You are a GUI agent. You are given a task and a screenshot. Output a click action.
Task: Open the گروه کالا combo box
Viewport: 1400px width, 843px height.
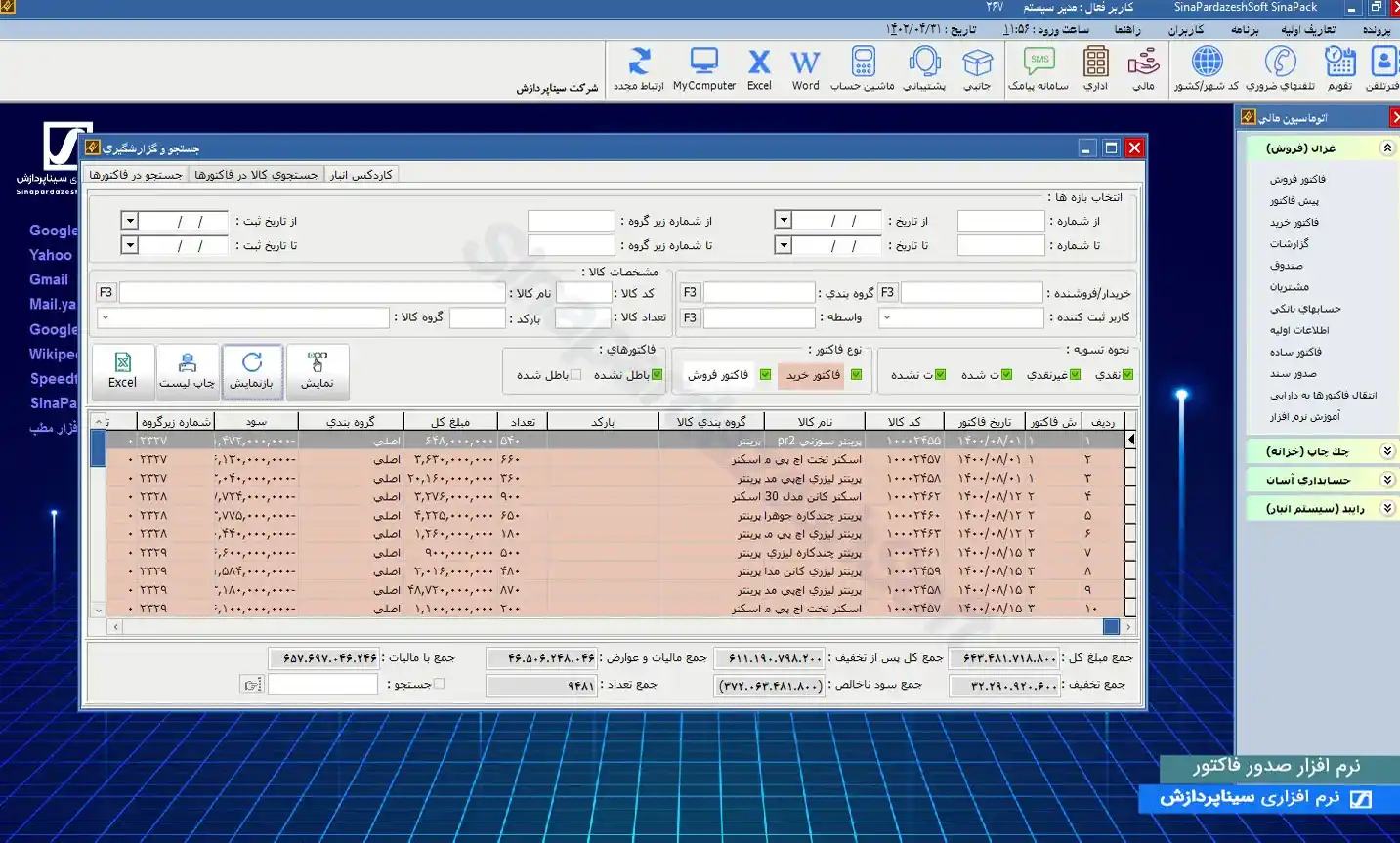[243, 317]
